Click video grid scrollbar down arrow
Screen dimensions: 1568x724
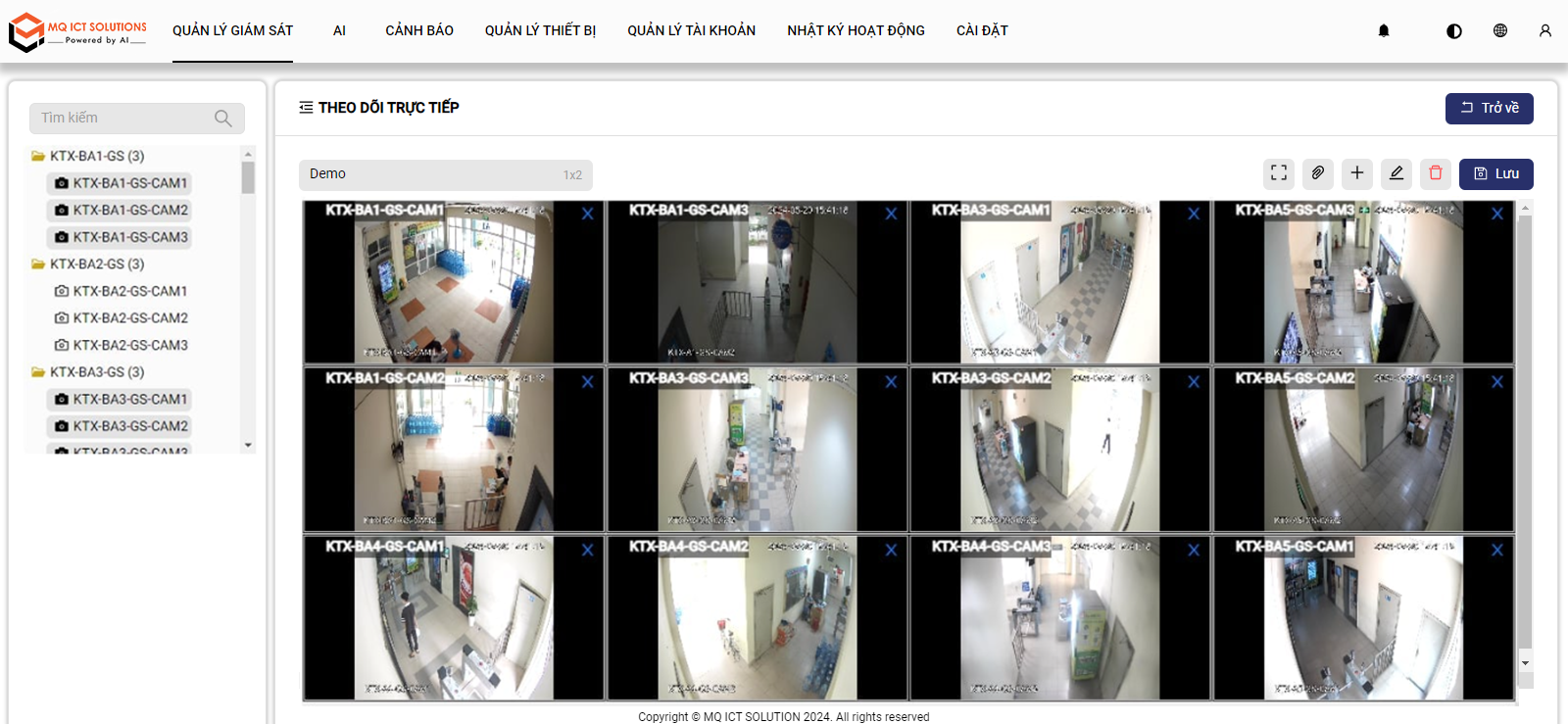[x=1525, y=663]
